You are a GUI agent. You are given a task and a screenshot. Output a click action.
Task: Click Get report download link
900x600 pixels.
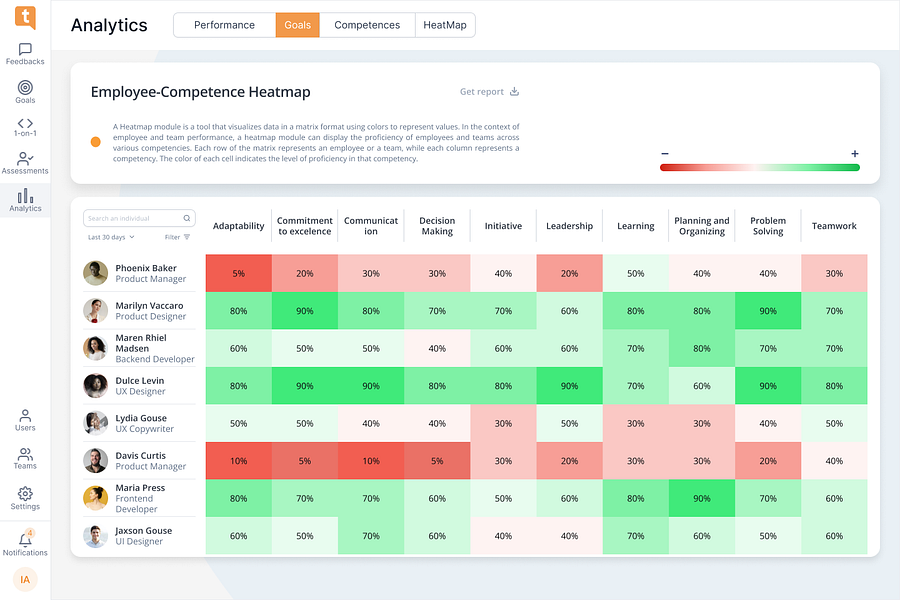(x=489, y=91)
